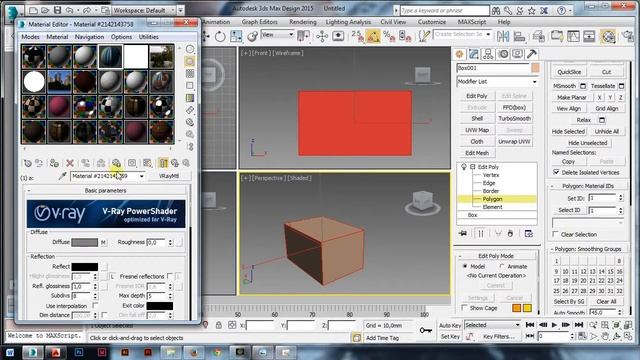Click the Get Material icon in Material Editor
The width and height of the screenshot is (640, 360).
[28, 163]
